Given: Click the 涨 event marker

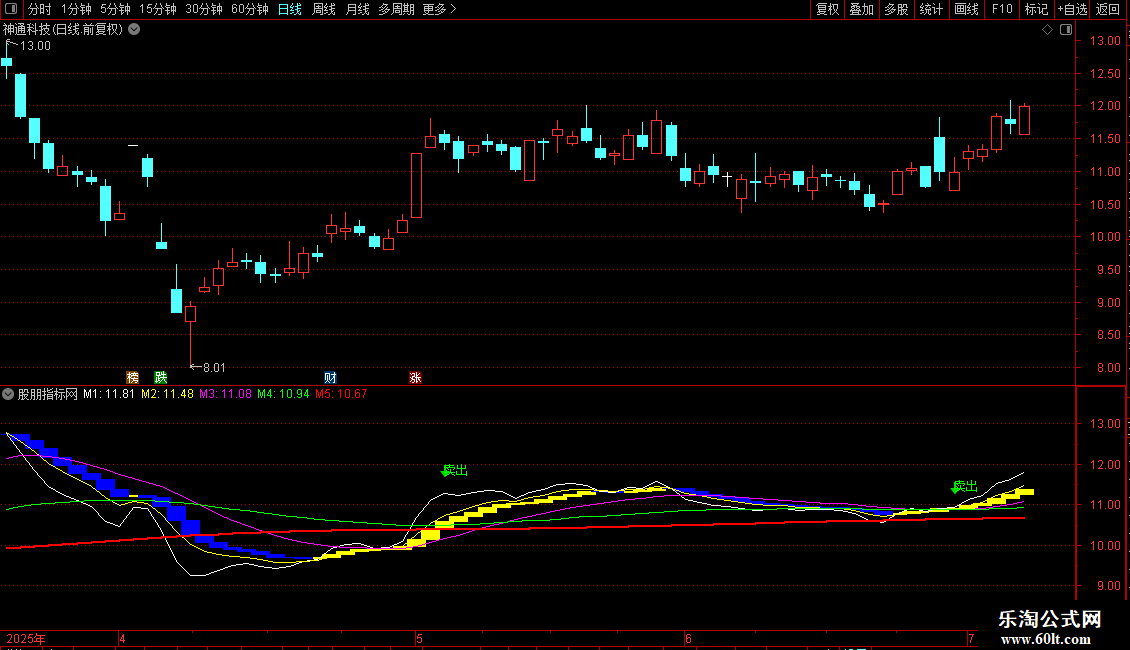Looking at the screenshot, I should 415,378.
